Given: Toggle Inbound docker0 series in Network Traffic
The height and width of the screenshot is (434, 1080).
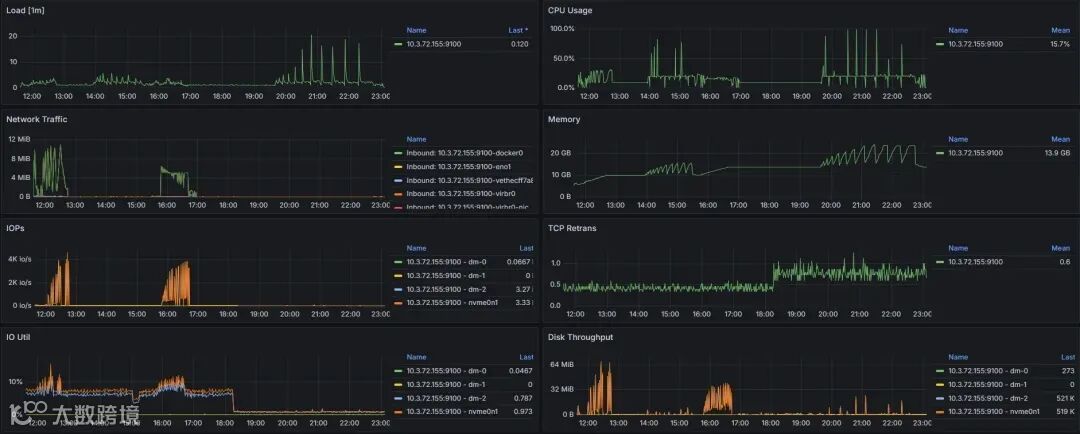Looking at the screenshot, I should click(x=465, y=152).
